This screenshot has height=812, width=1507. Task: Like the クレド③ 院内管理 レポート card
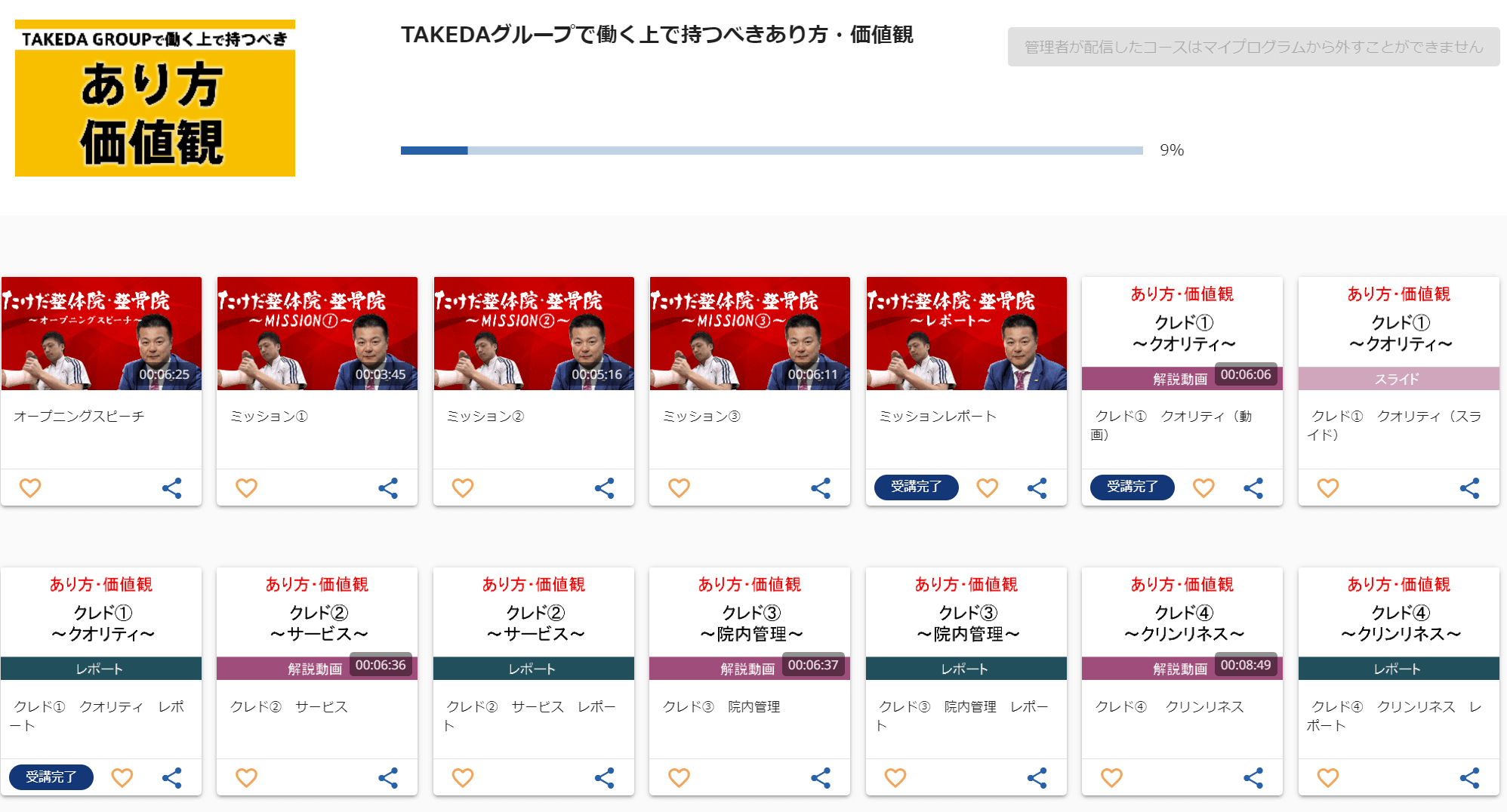click(895, 778)
